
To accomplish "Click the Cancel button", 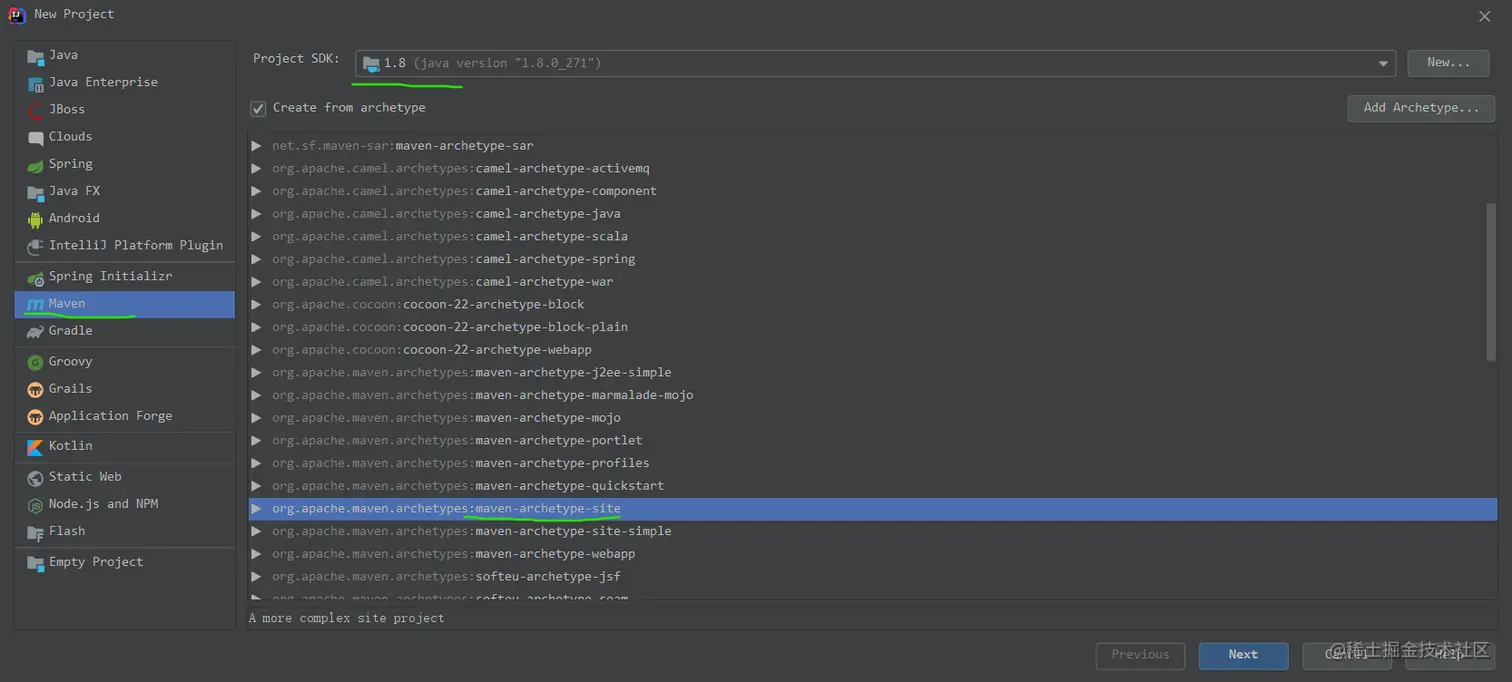I will click(1346, 655).
